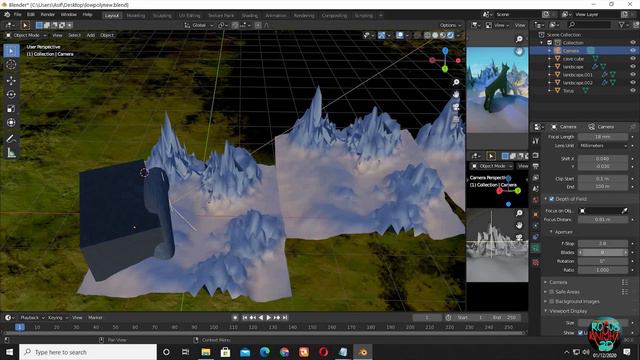The height and width of the screenshot is (360, 640).
Task: Toggle the Collection exclude checkbox in outliner
Action: point(549,42)
